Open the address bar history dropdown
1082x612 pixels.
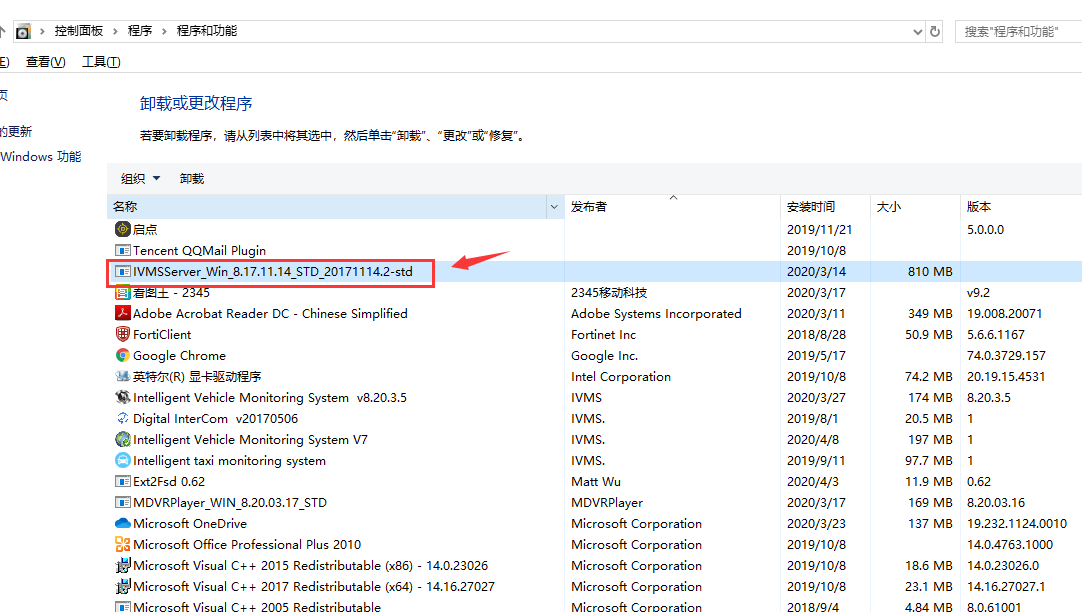click(x=918, y=31)
